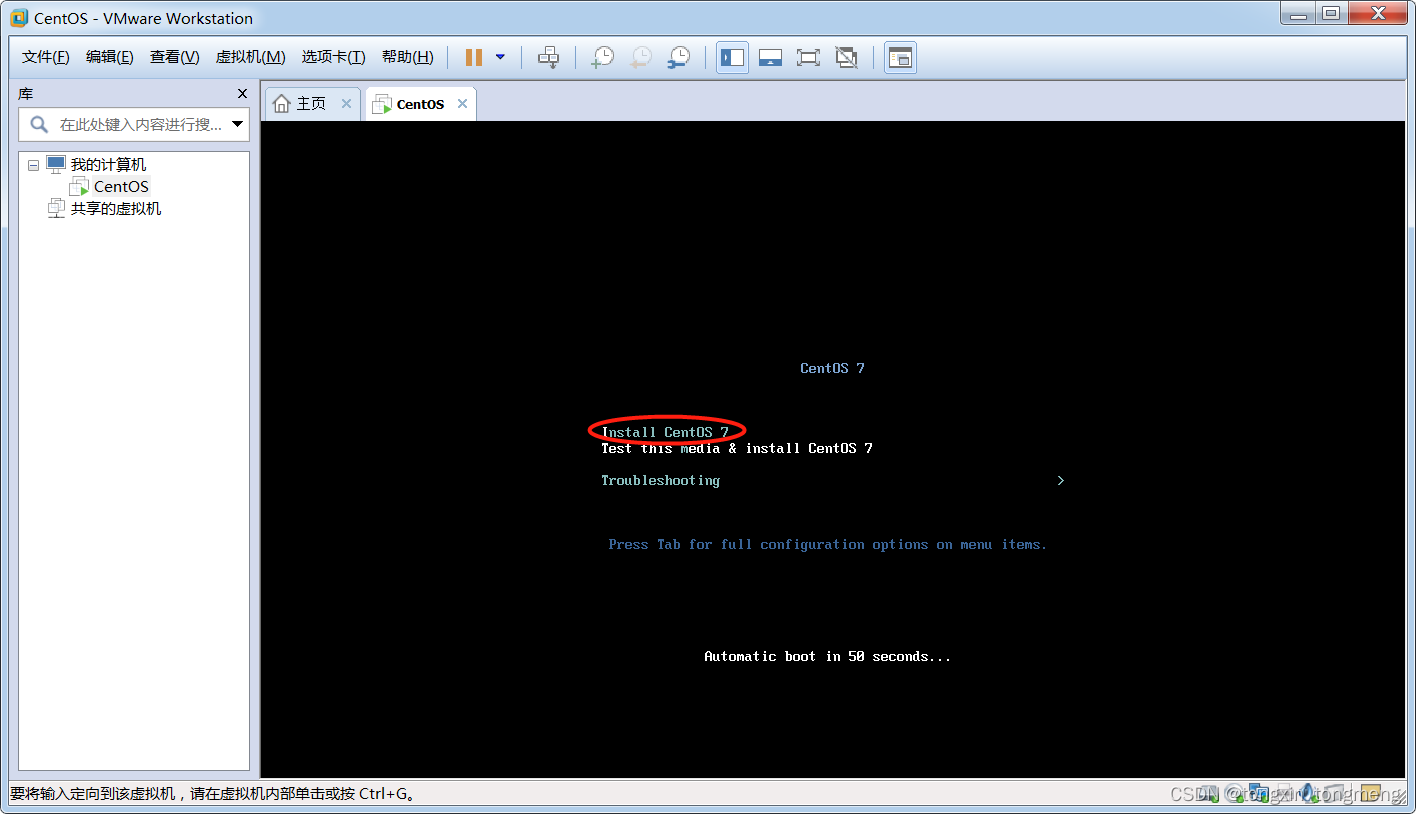Click the 'CentOS 7' boot screen title

(x=832, y=368)
